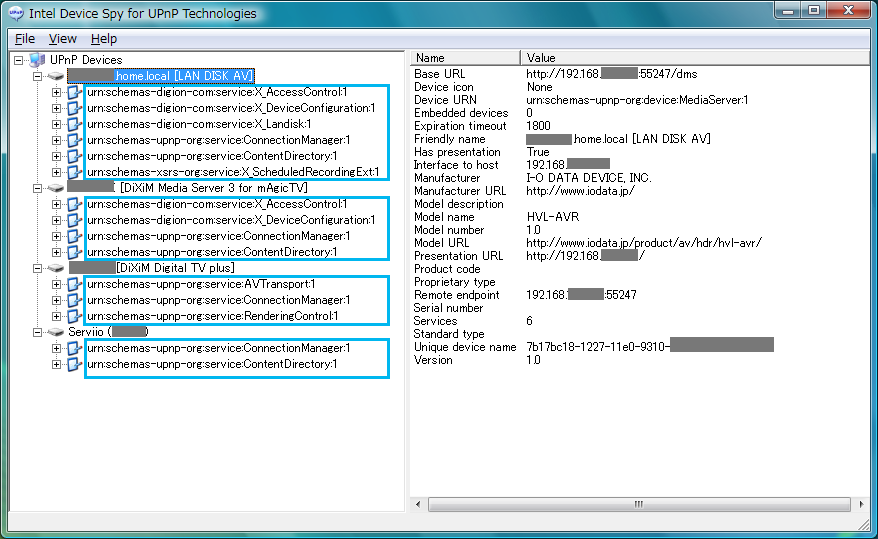Click the Value column header
Image resolution: width=878 pixels, height=539 pixels.
695,58
